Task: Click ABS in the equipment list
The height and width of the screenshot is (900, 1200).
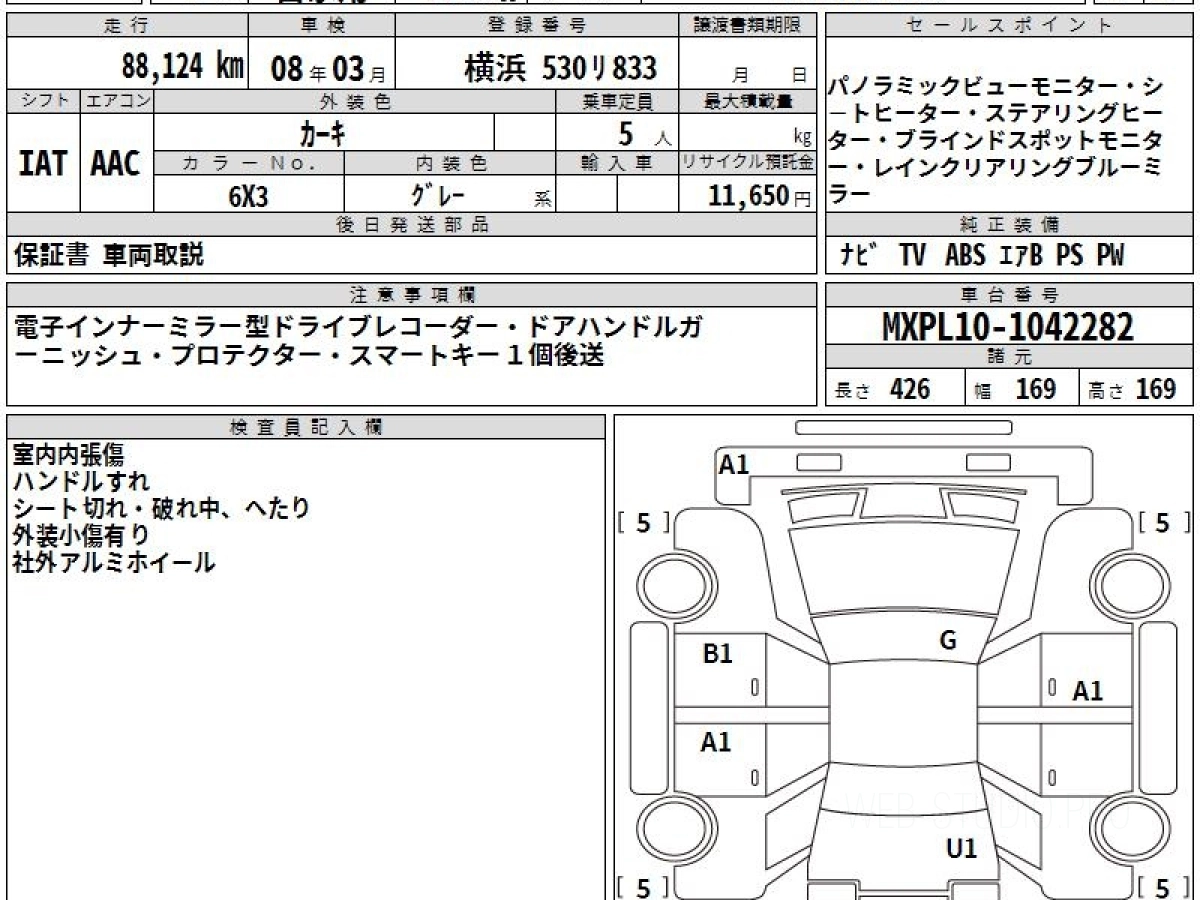Action: (965, 256)
